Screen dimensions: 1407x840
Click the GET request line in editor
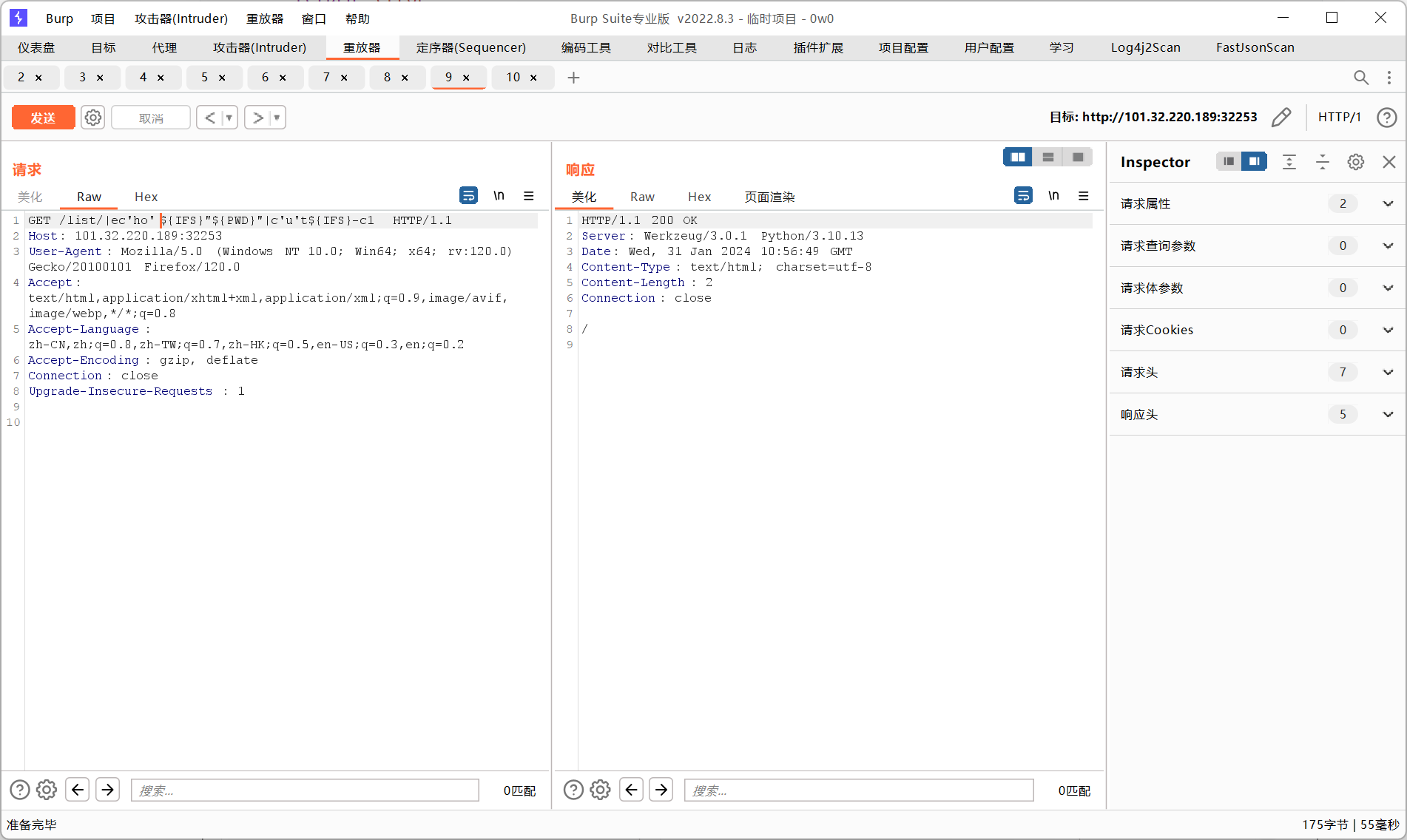coord(283,220)
